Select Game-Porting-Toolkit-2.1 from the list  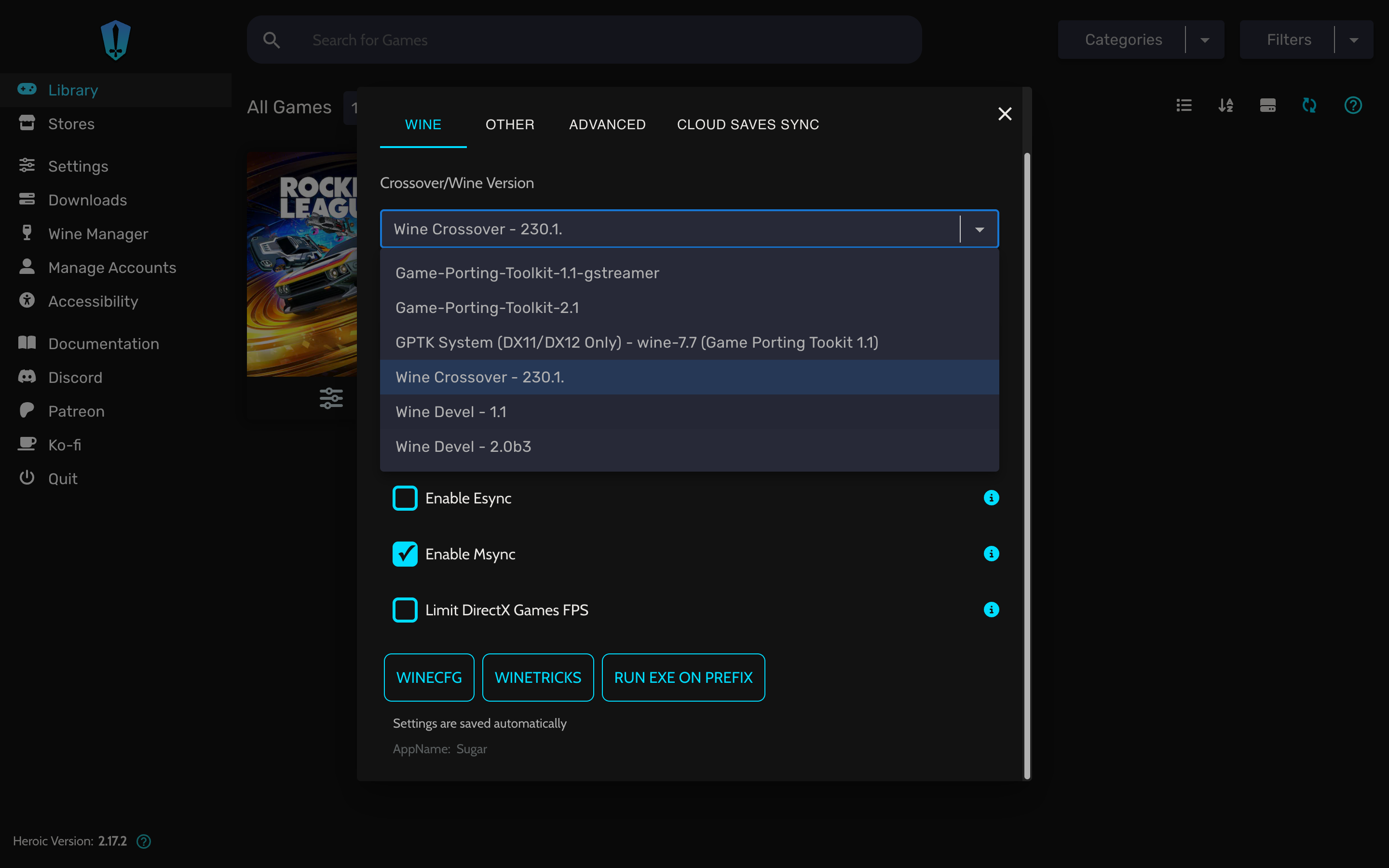coord(487,308)
